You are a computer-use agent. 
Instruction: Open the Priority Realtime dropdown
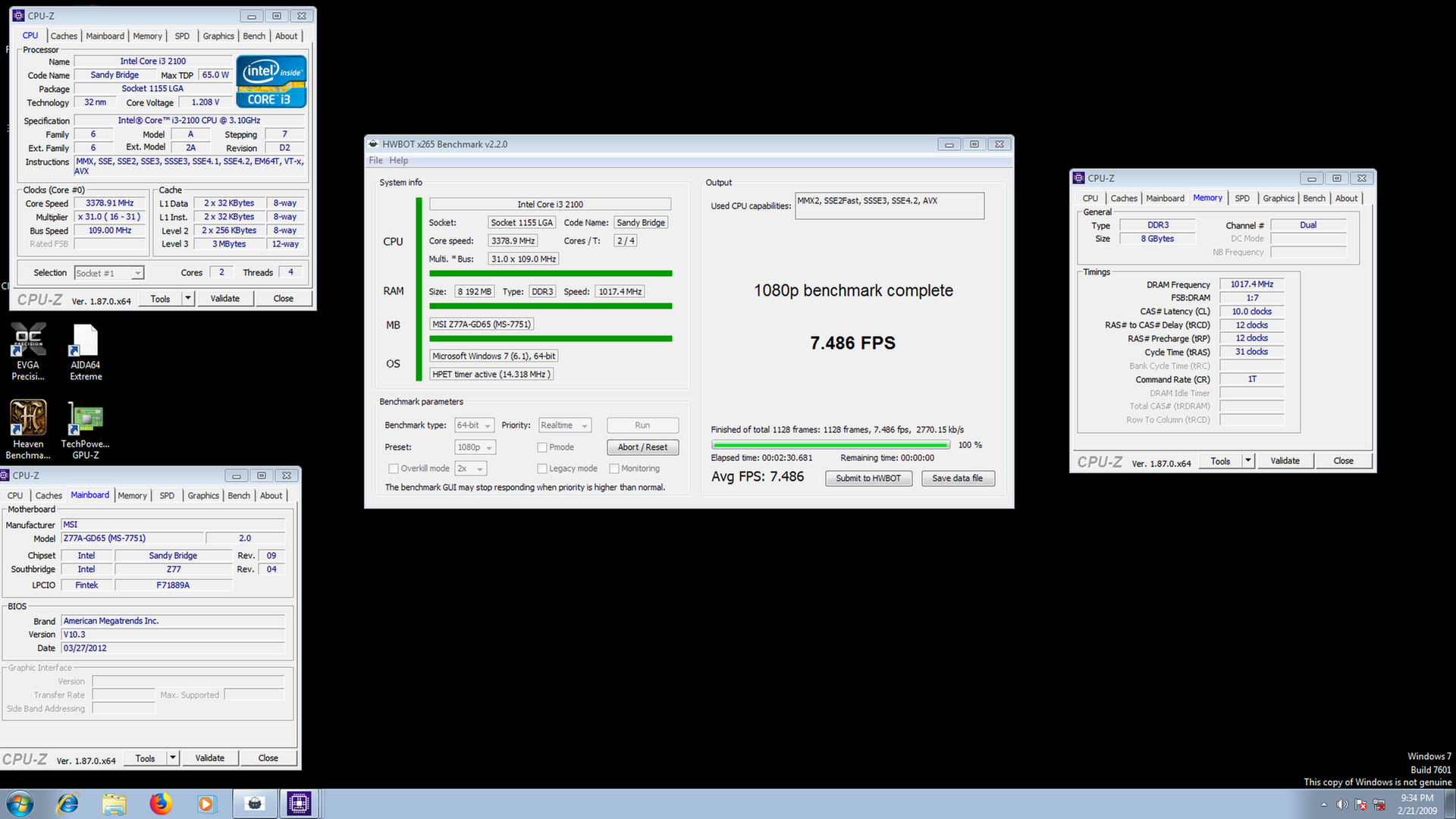(564, 425)
